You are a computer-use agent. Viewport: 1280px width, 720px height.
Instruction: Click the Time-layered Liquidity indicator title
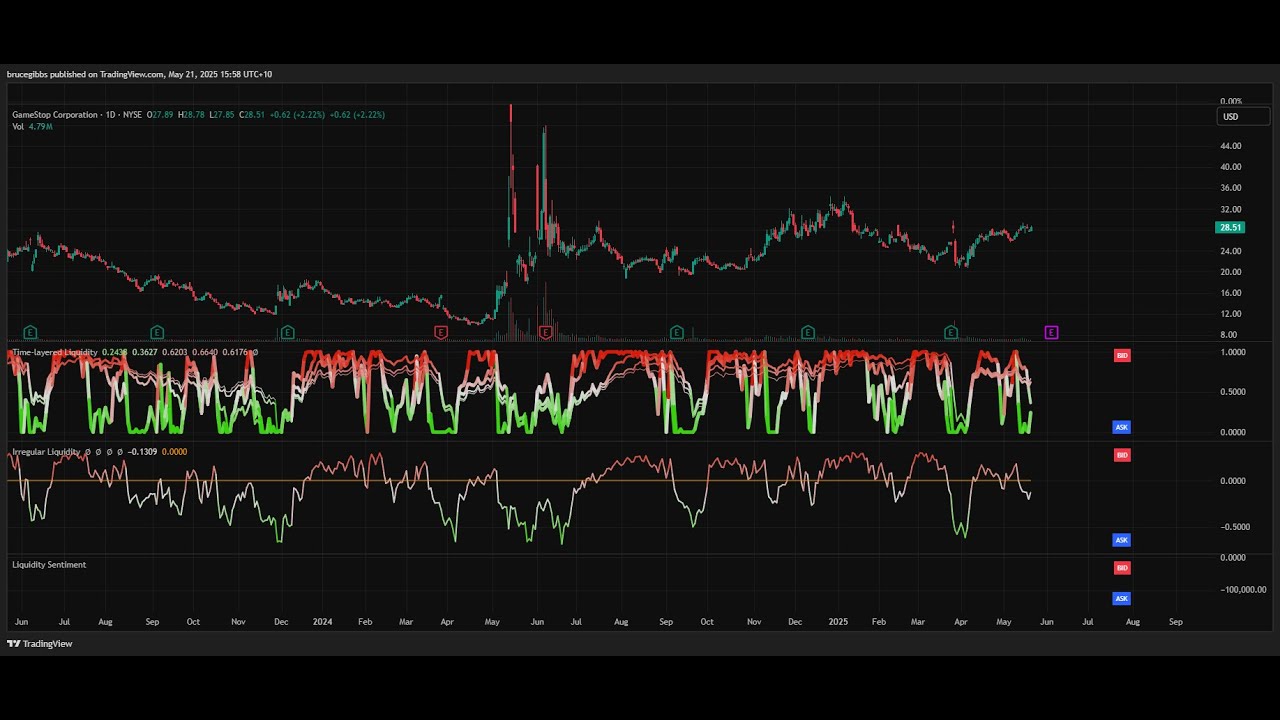pyautogui.click(x=55, y=352)
